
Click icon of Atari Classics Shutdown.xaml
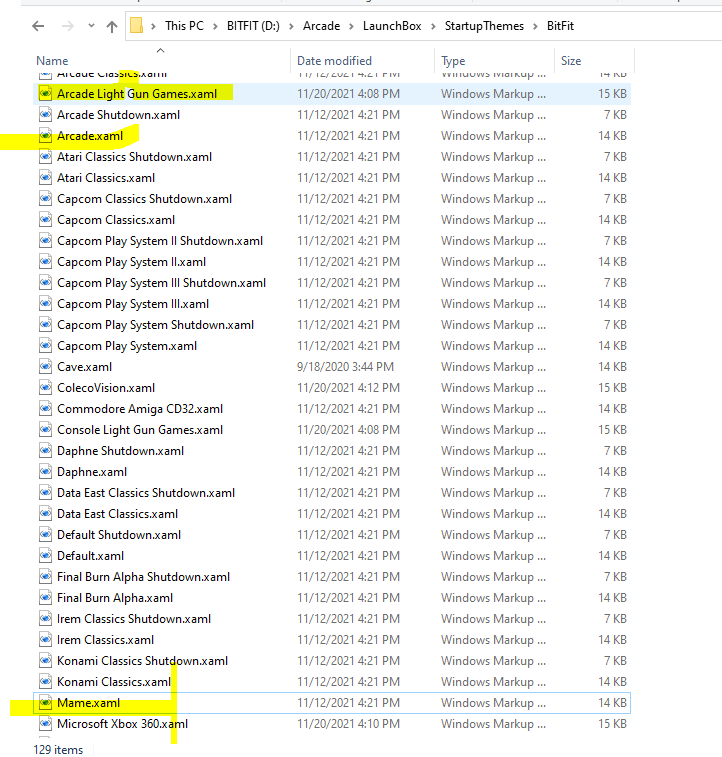[45, 157]
